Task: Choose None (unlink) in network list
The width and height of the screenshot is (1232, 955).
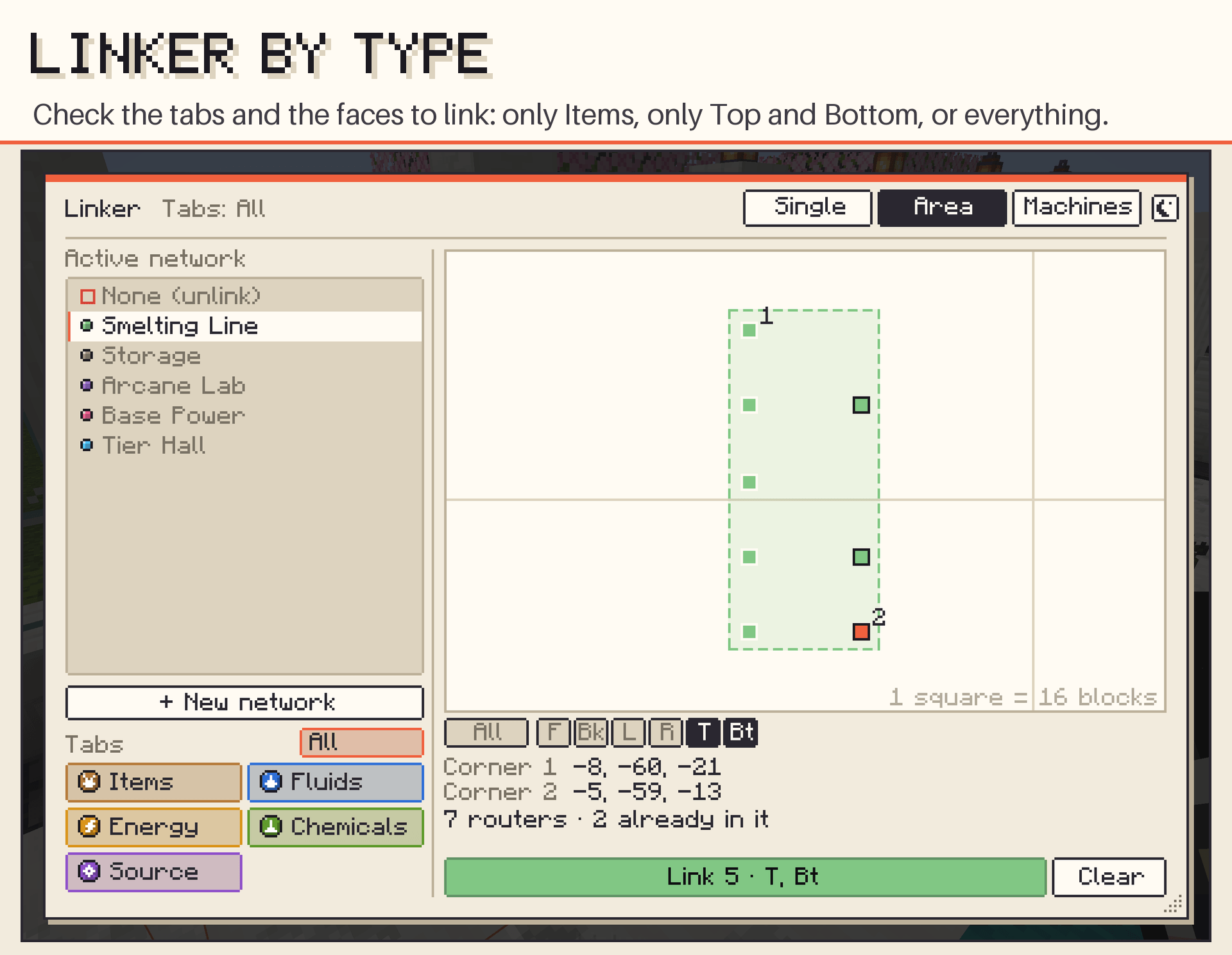Action: point(244,296)
